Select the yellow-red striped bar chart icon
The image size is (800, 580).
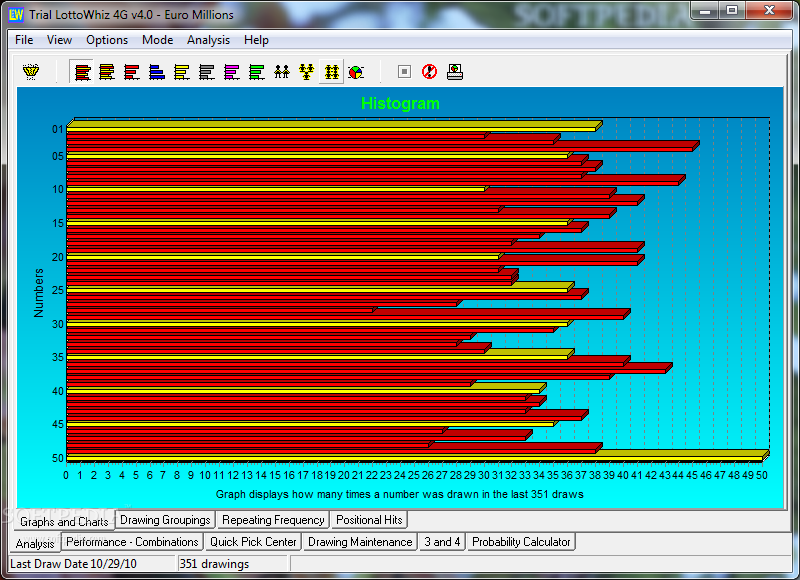[x=107, y=72]
